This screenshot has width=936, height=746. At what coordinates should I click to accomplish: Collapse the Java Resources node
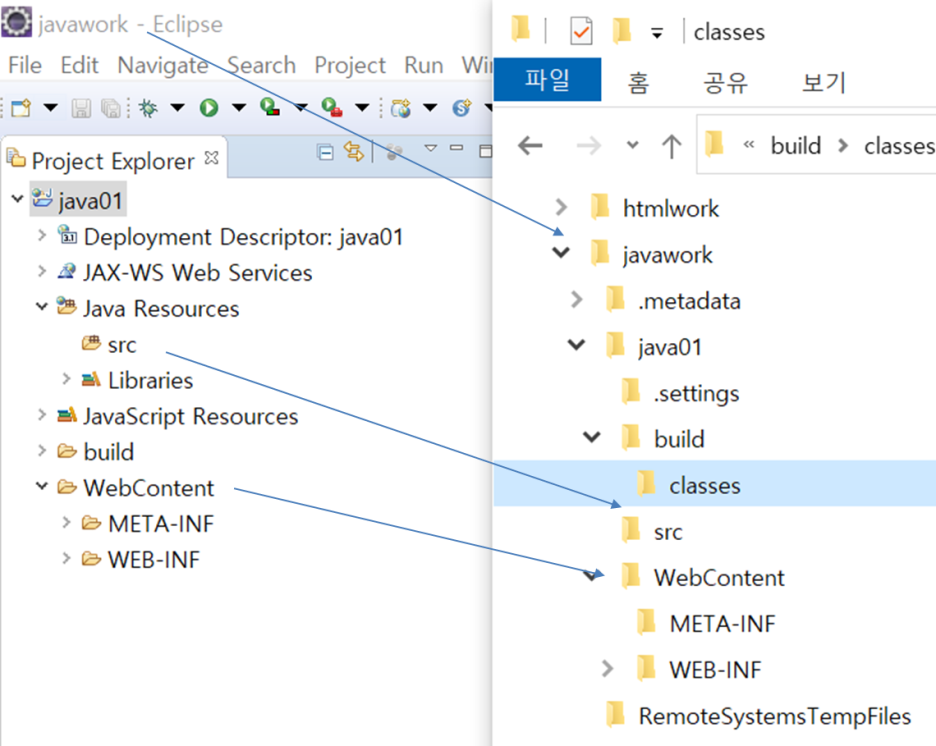(42, 307)
